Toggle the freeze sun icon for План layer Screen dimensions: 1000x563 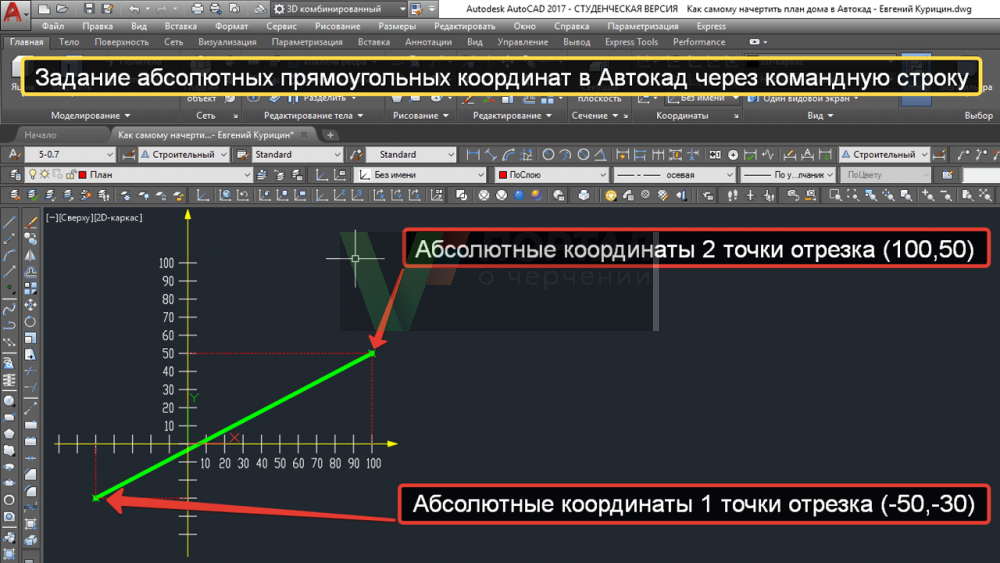point(45,174)
